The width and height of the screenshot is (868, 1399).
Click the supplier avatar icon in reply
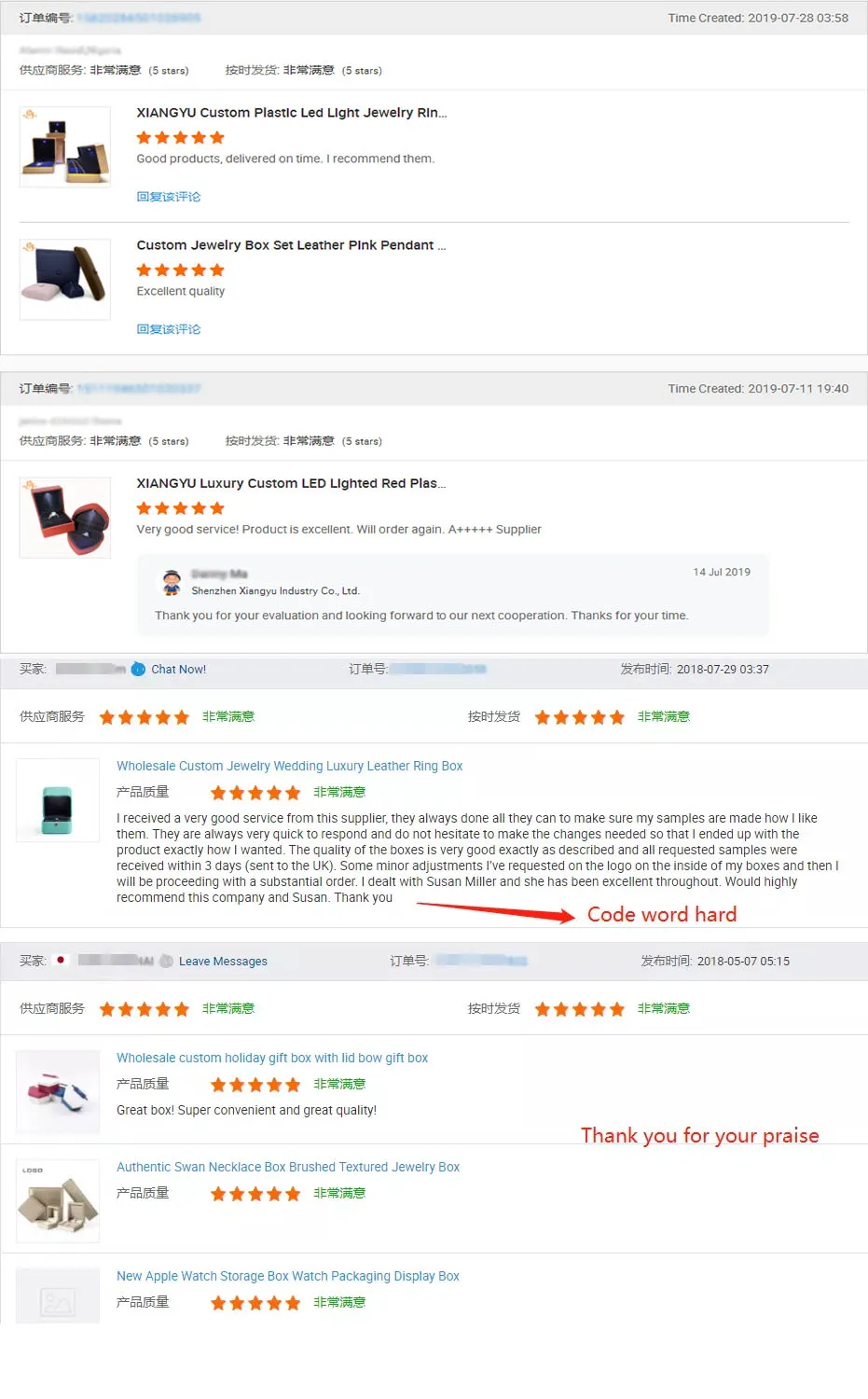click(x=172, y=583)
